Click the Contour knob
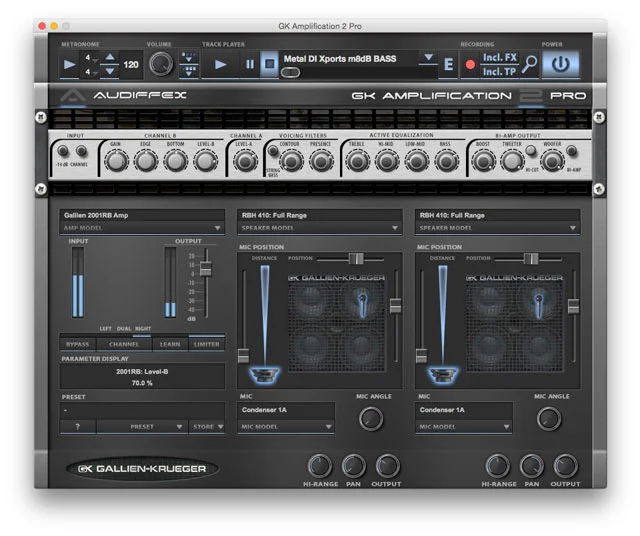 click(291, 161)
